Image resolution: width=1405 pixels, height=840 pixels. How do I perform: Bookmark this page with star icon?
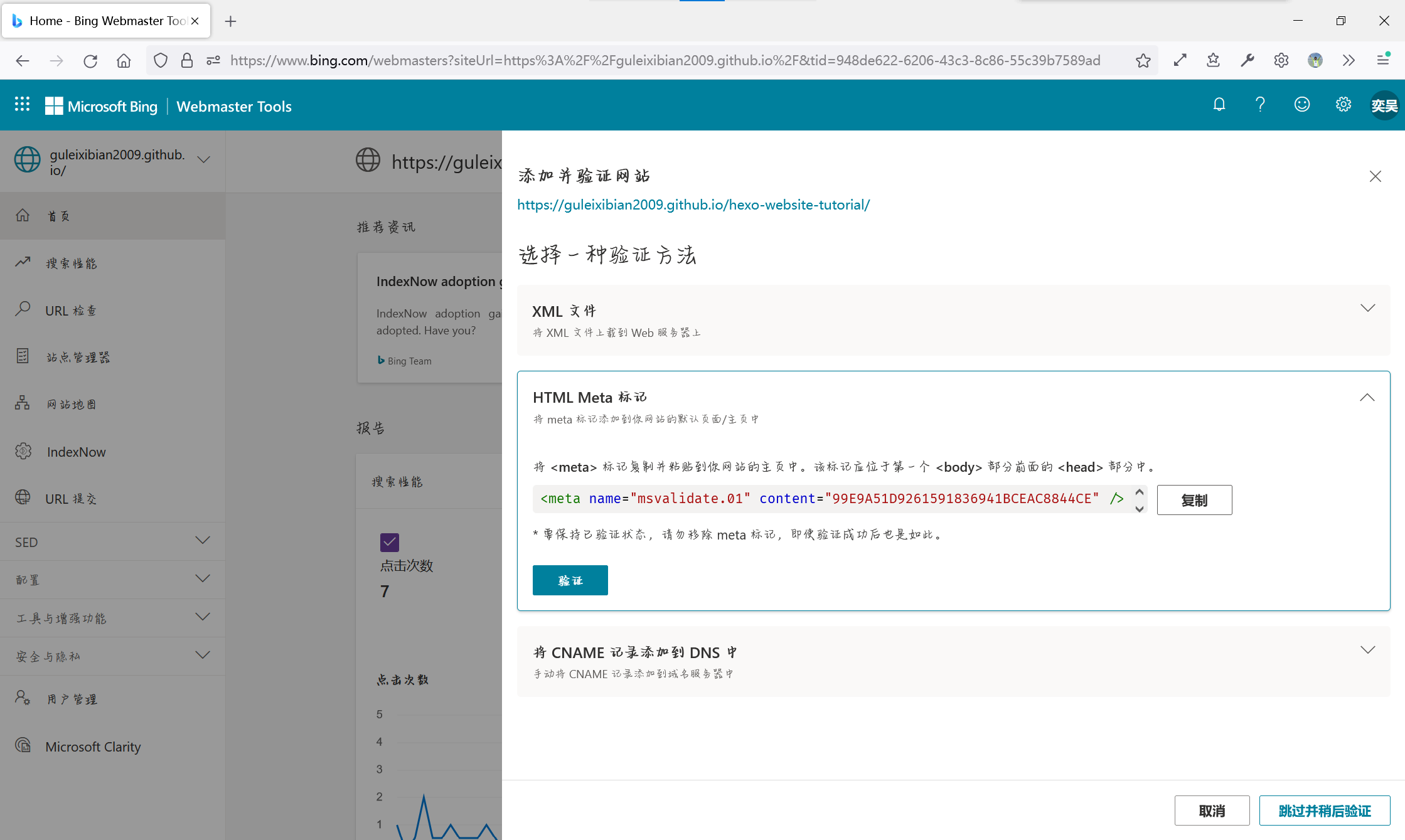coord(1143,61)
